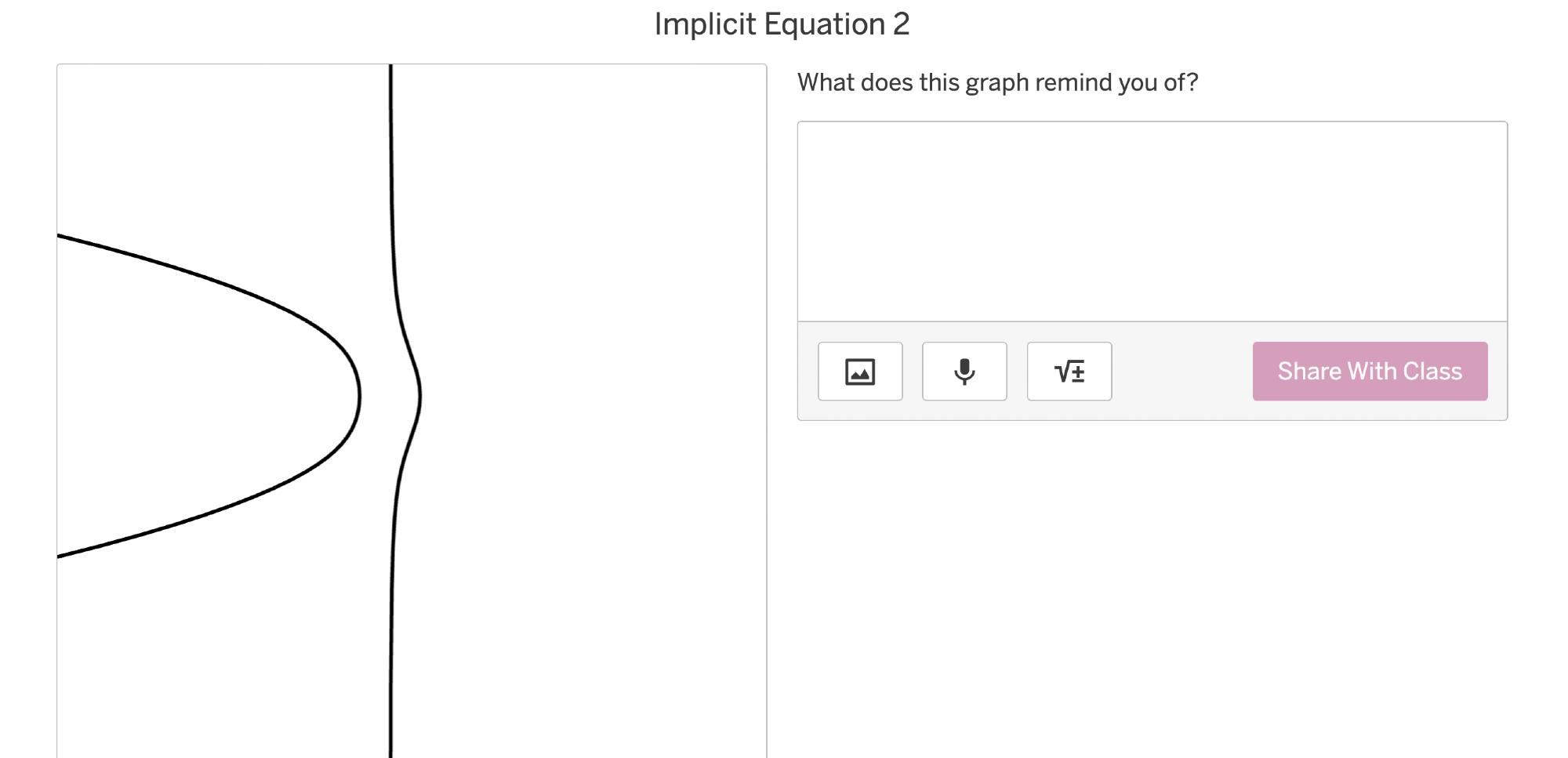Image resolution: width=1568 pixels, height=758 pixels.
Task: Click the bump peak on the vertical curve
Action: (x=419, y=396)
